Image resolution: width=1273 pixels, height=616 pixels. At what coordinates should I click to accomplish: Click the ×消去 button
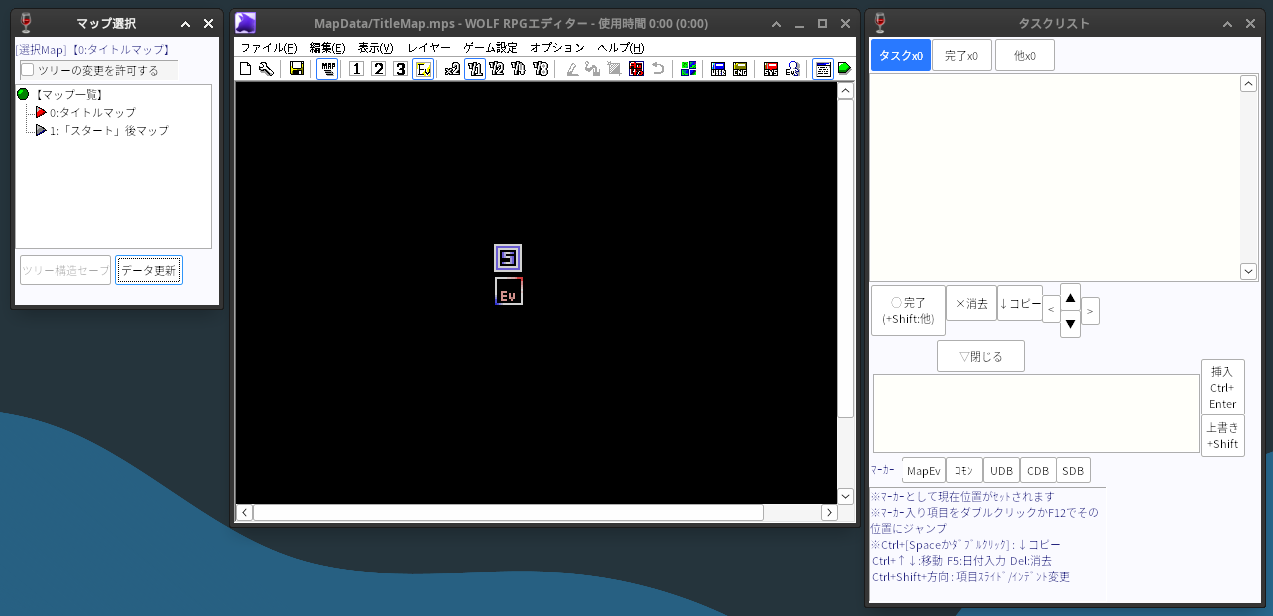point(971,304)
